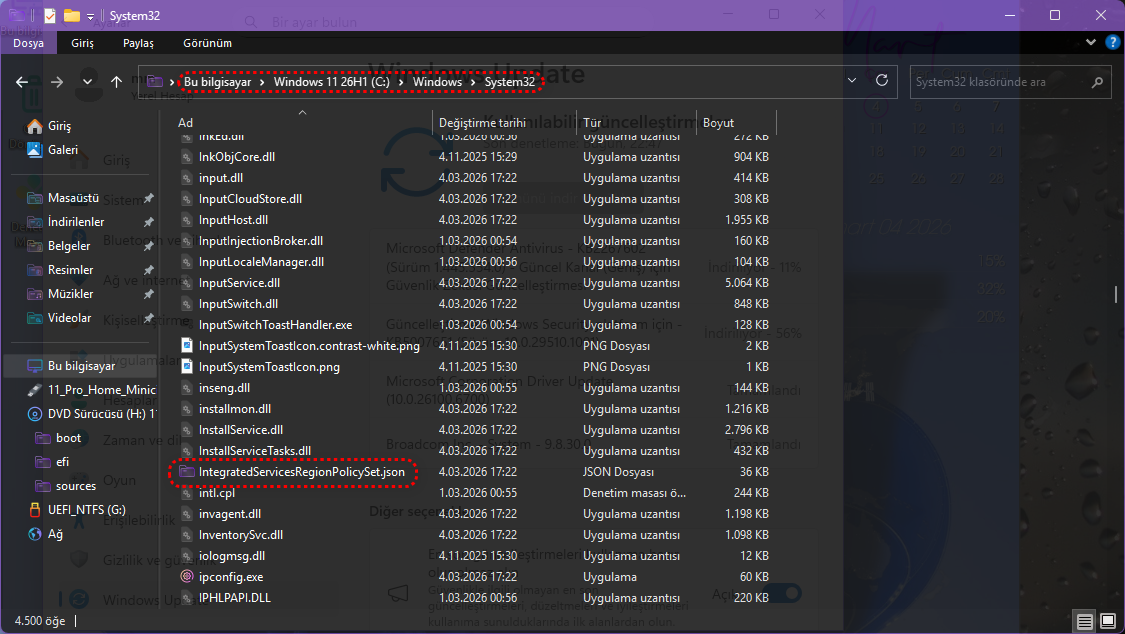Click the properties checkmark quick-access icon
Image resolution: width=1125 pixels, height=634 pixels.
click(x=50, y=15)
